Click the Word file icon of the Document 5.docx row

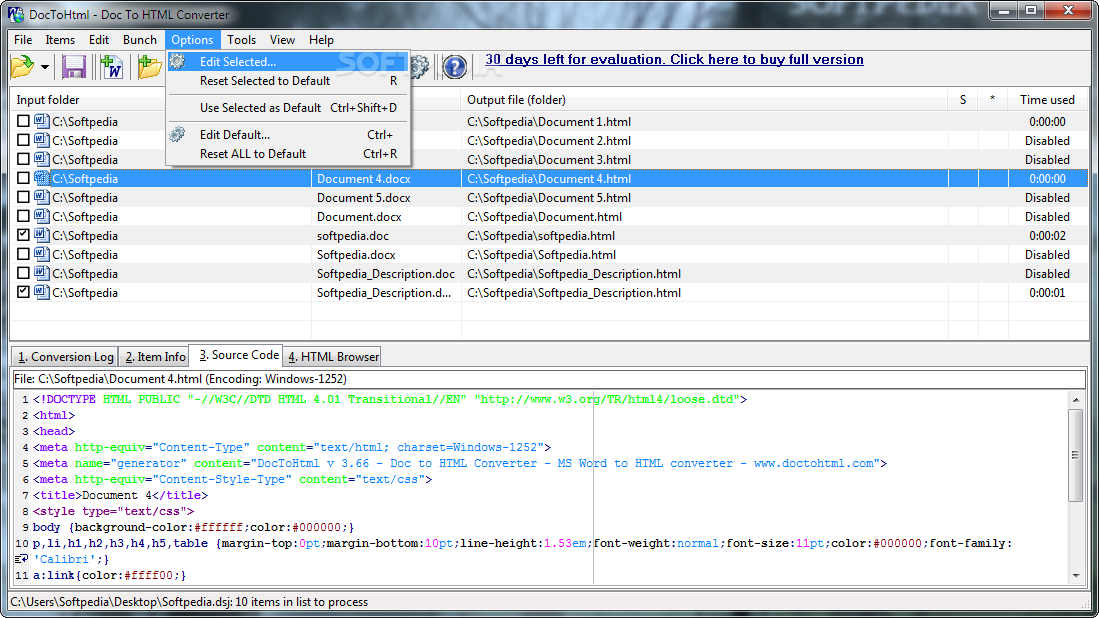click(41, 197)
